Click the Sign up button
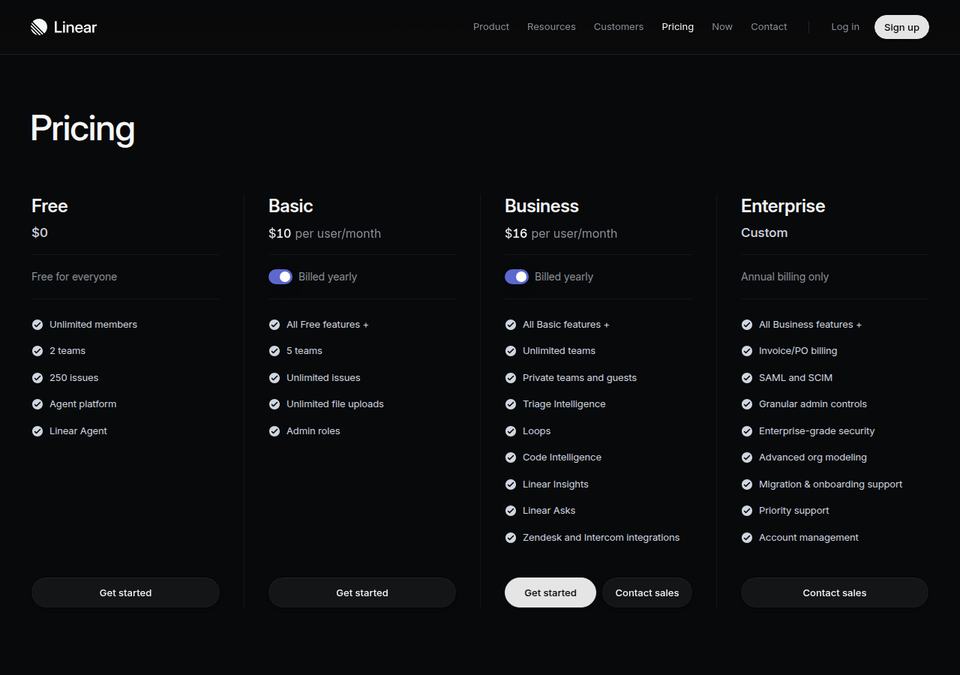This screenshot has height=675, width=960. click(x=901, y=27)
